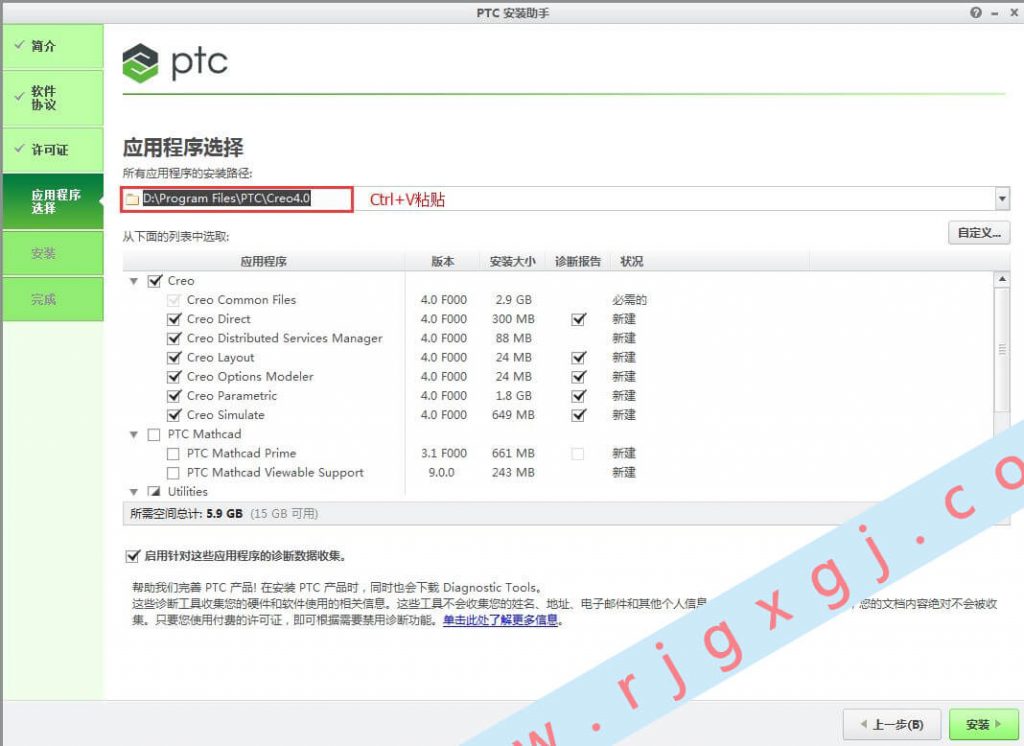Open the 单击此处了解更多信息 link
Screen dimensions: 1024x746
click(x=500, y=620)
